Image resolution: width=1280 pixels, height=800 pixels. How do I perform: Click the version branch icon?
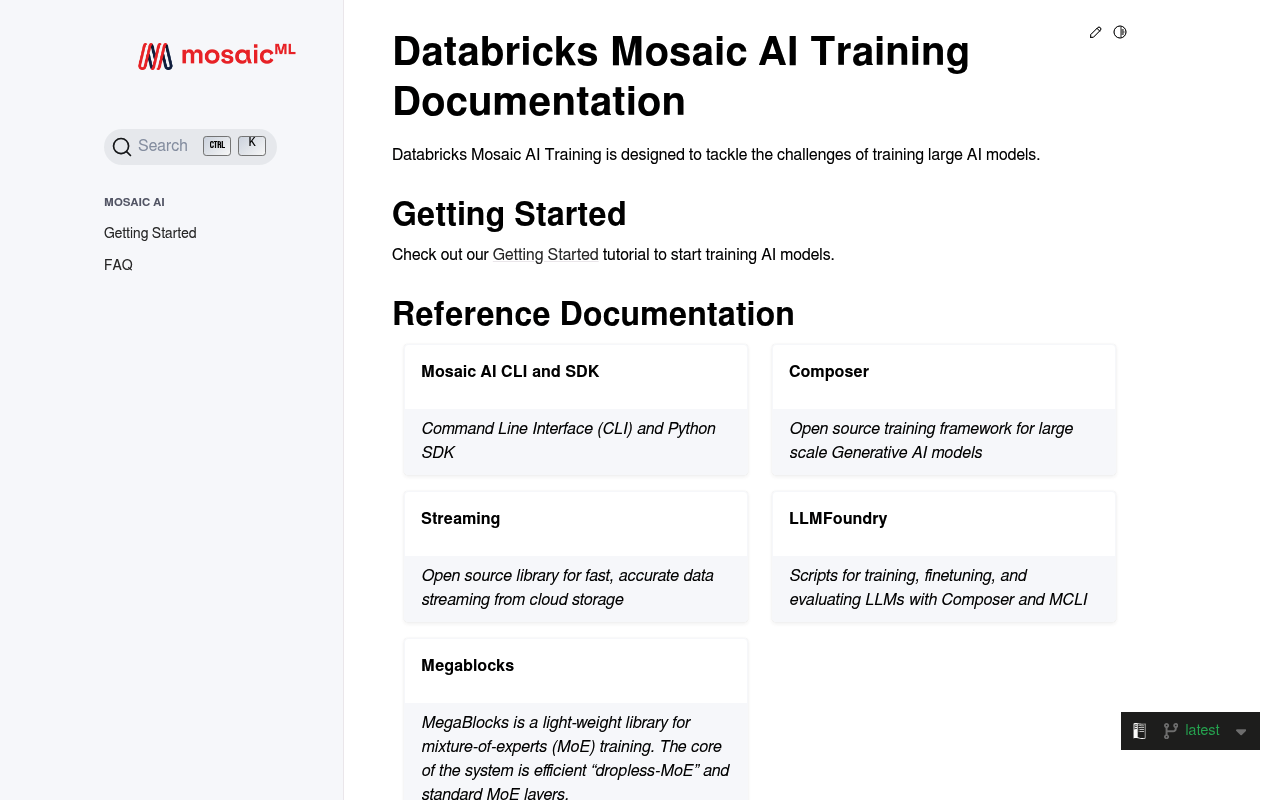pyautogui.click(x=1170, y=731)
